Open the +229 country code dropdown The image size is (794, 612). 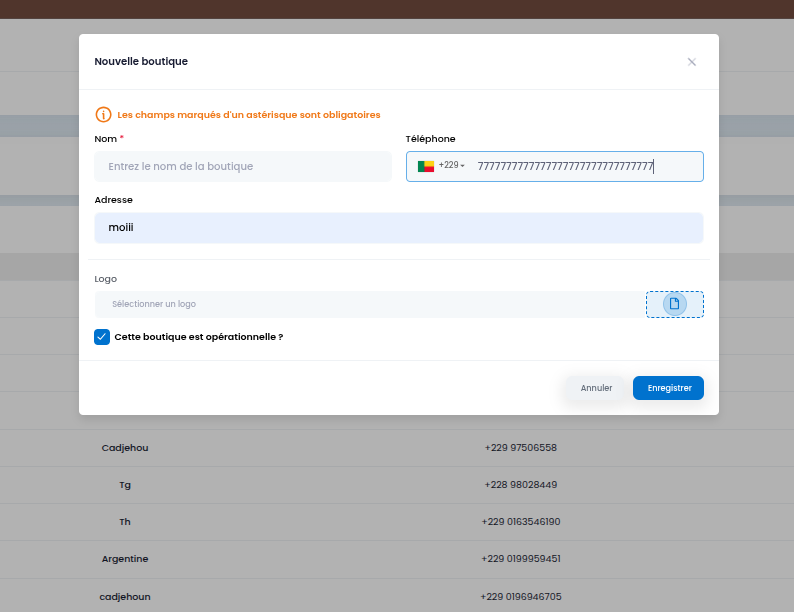point(452,166)
